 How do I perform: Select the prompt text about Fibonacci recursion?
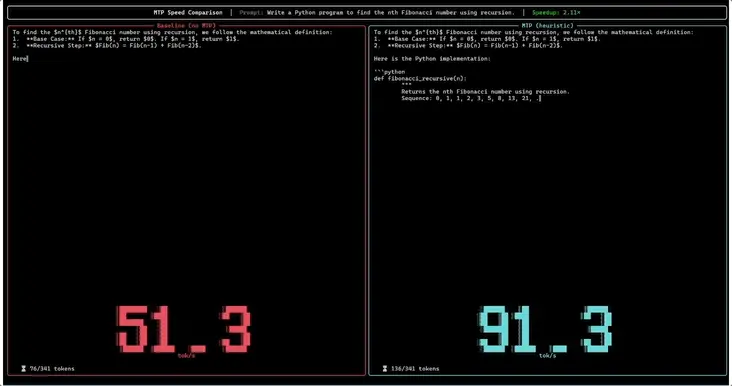[391, 13]
